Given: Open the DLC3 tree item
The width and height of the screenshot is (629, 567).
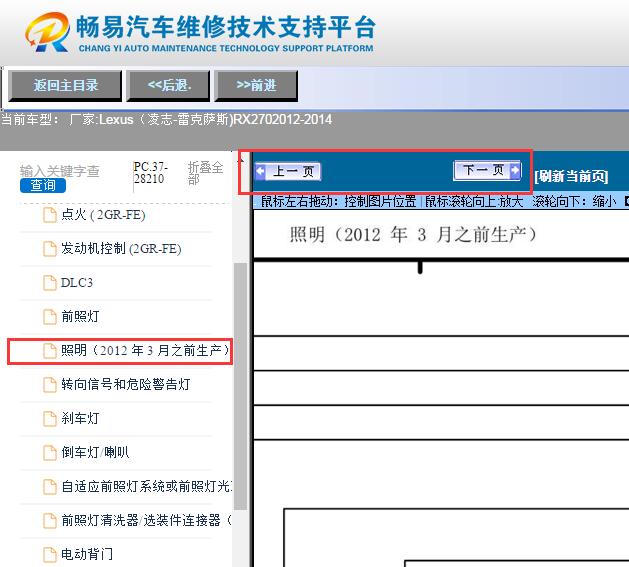Looking at the screenshot, I should pyautogui.click(x=77, y=282).
